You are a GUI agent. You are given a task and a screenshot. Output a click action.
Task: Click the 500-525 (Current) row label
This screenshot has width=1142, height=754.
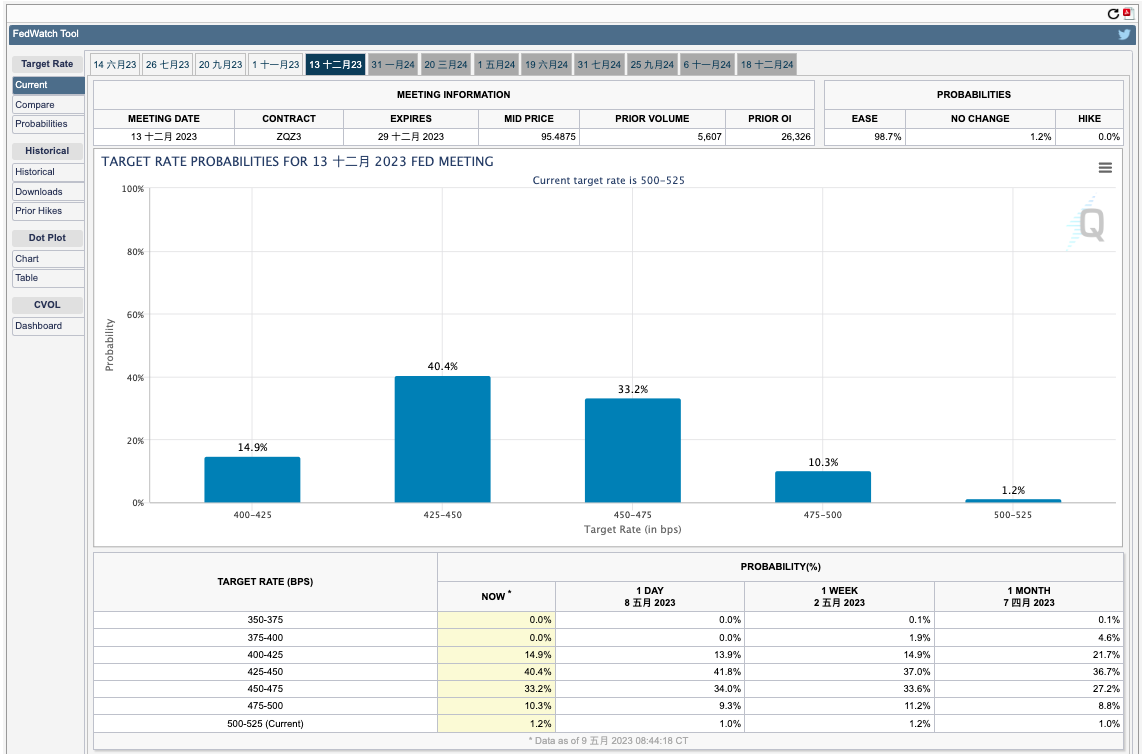click(265, 724)
